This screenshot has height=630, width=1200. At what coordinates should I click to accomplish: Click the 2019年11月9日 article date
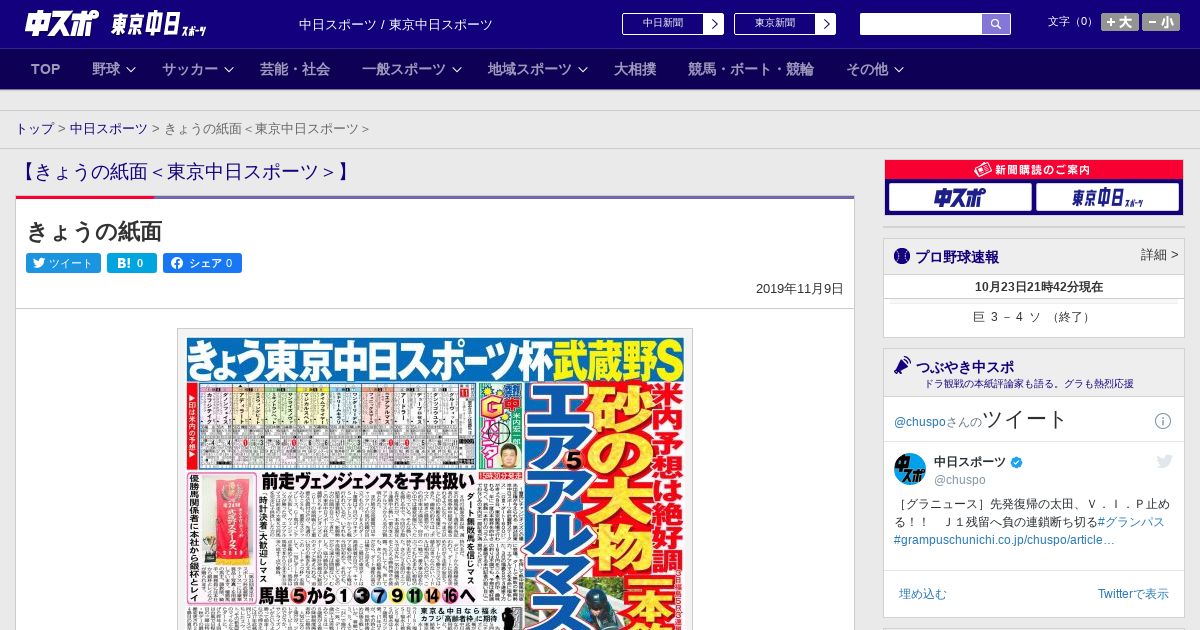[800, 289]
